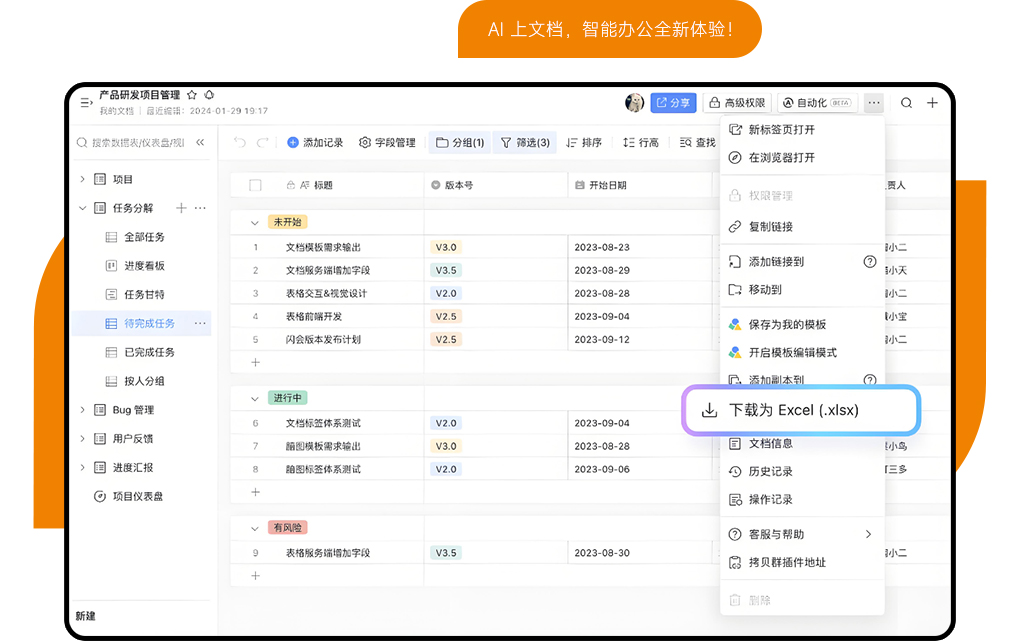
Task: Click the redo arrow icon in toolbar
Action: (x=263, y=143)
